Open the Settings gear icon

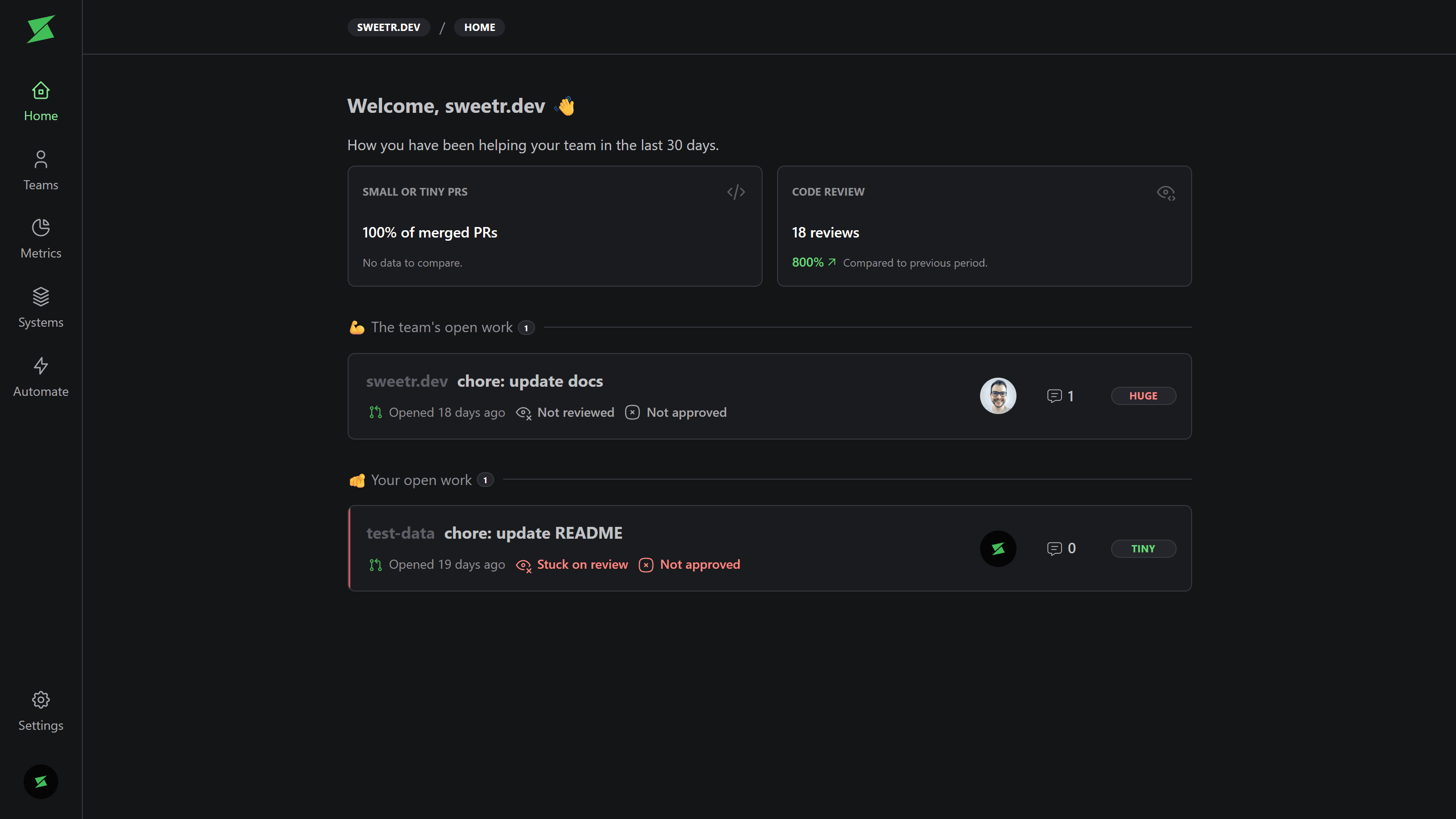(40, 700)
